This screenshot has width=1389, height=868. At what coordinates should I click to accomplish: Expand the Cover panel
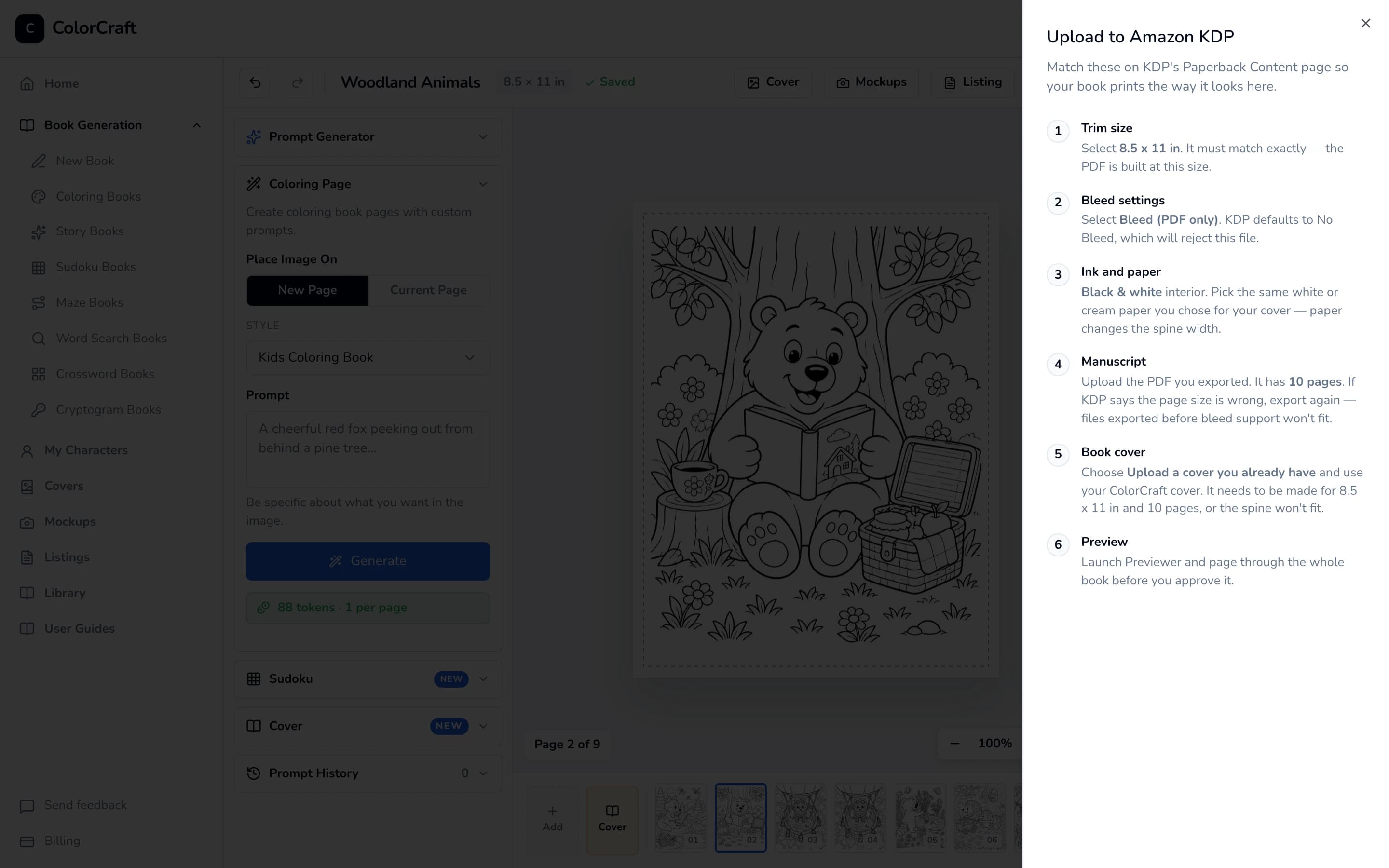pyautogui.click(x=368, y=726)
